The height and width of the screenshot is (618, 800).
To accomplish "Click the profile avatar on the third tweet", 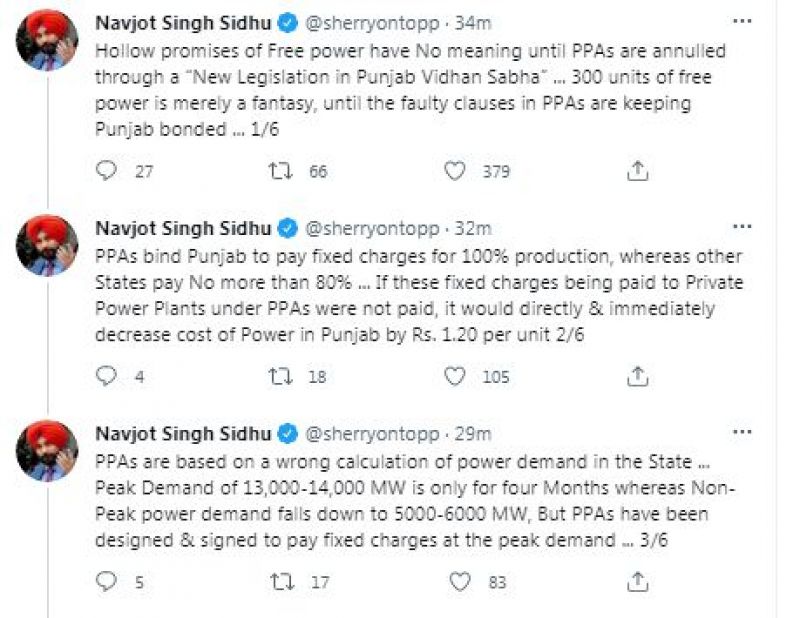I will (47, 451).
